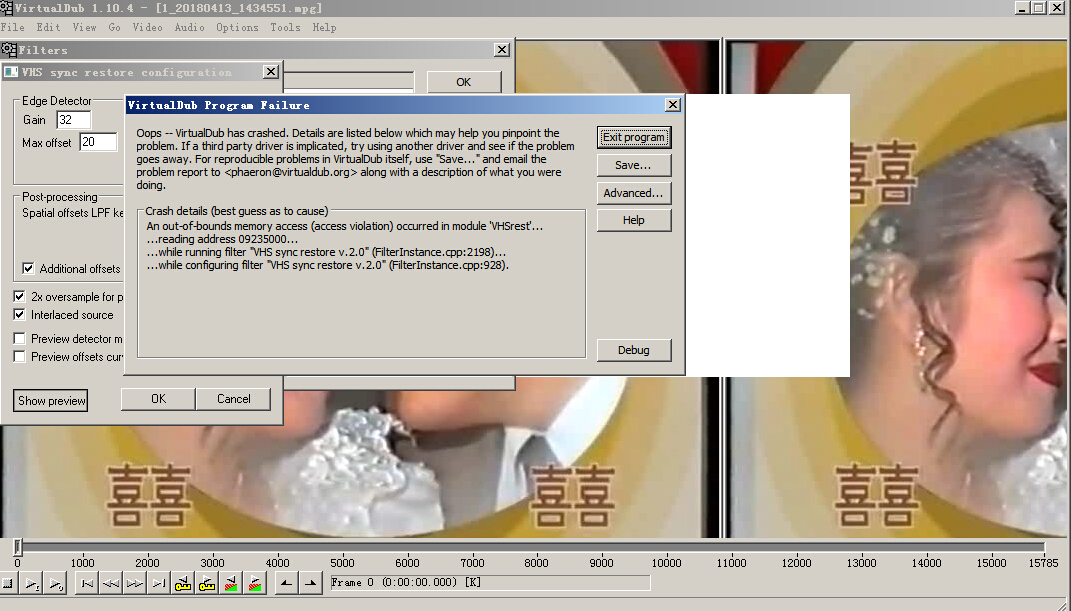Click Help in the crash dialog
The height and width of the screenshot is (611, 1071).
click(634, 221)
